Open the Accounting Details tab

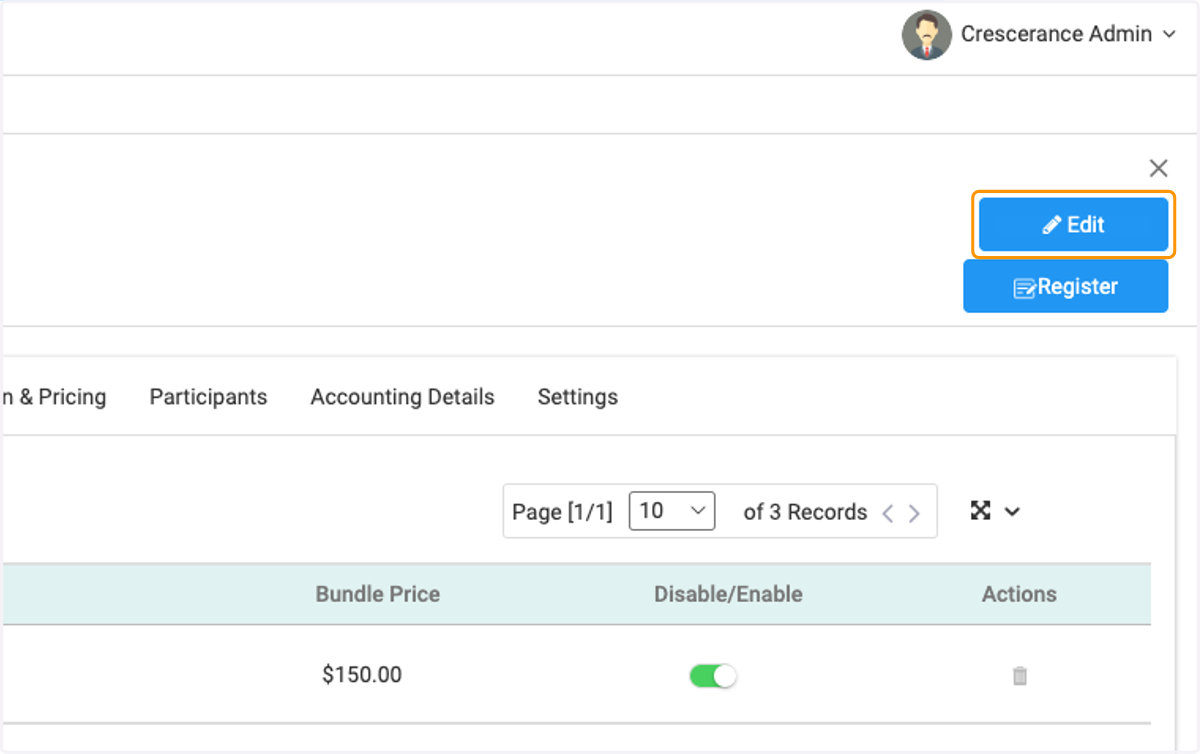click(402, 397)
